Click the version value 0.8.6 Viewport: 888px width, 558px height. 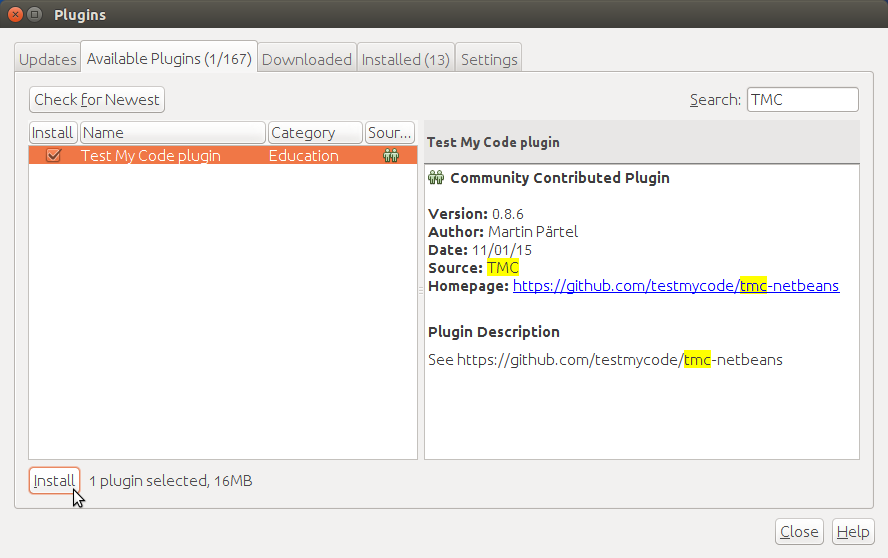(x=507, y=214)
